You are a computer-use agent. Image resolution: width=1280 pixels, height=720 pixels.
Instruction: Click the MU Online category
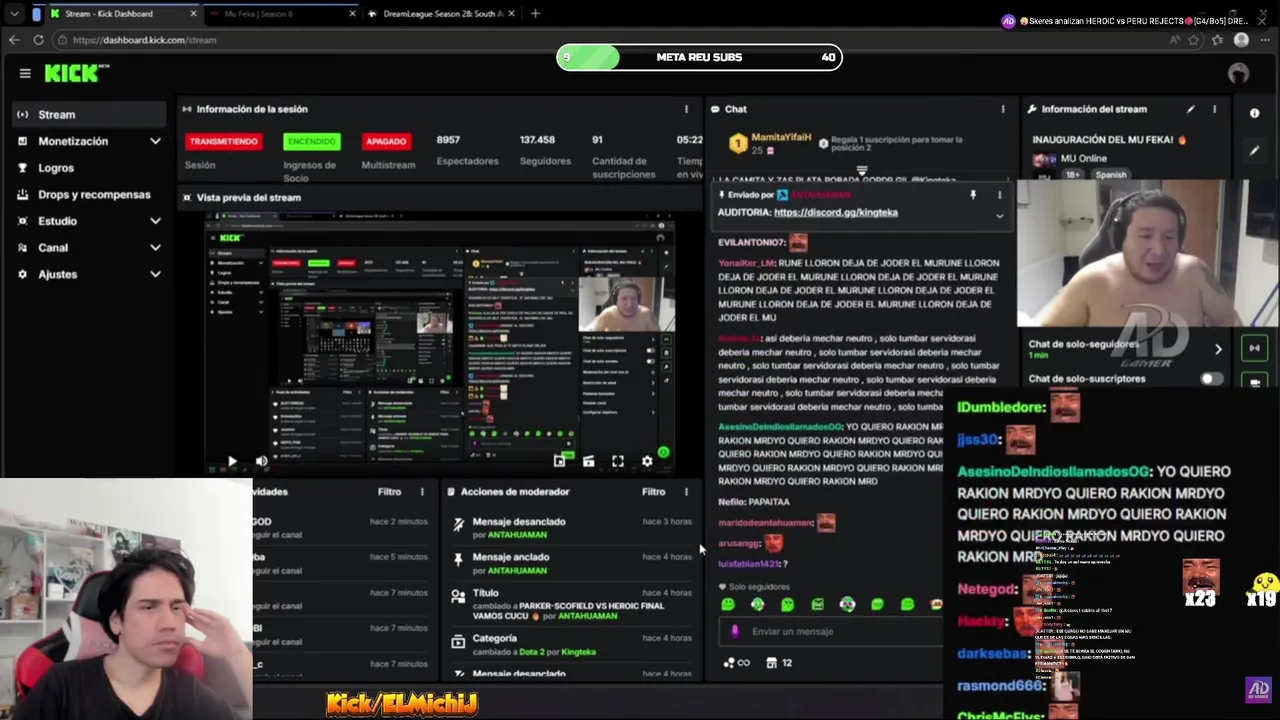click(x=1083, y=158)
